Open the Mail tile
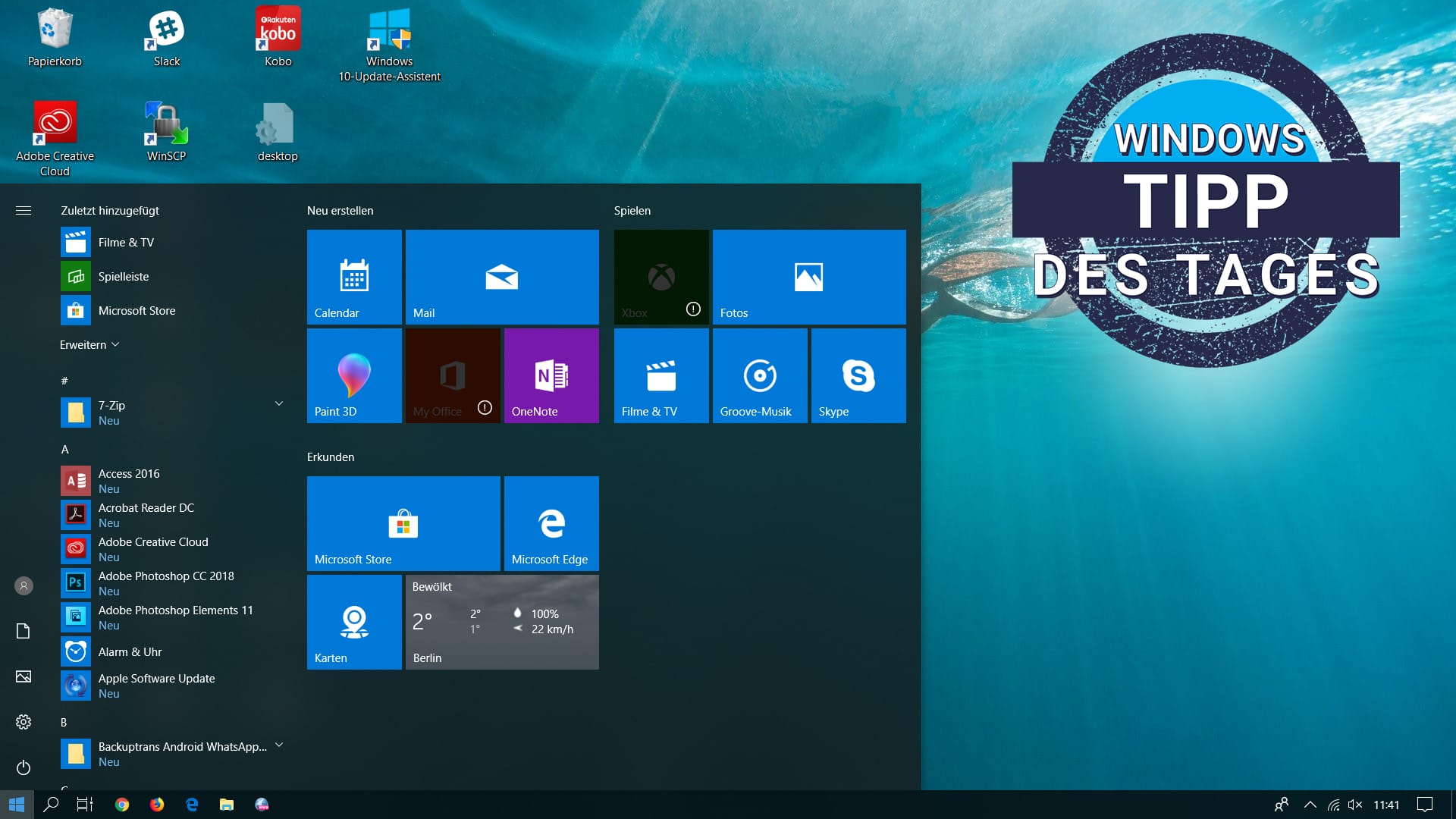 click(502, 277)
